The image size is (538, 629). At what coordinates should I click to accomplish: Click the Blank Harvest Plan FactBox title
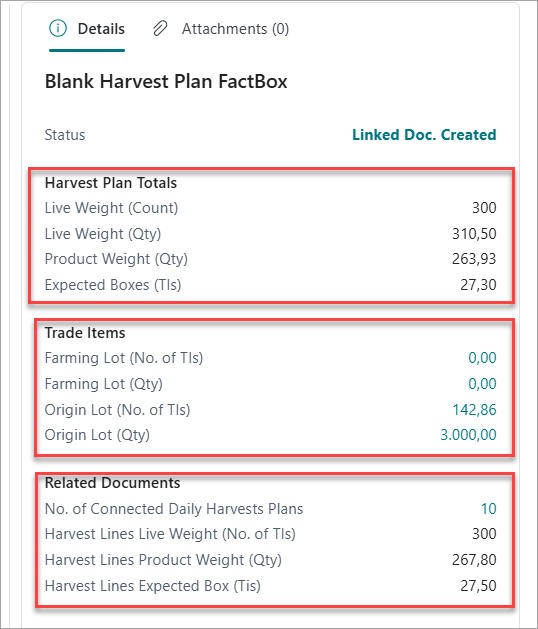point(166,81)
